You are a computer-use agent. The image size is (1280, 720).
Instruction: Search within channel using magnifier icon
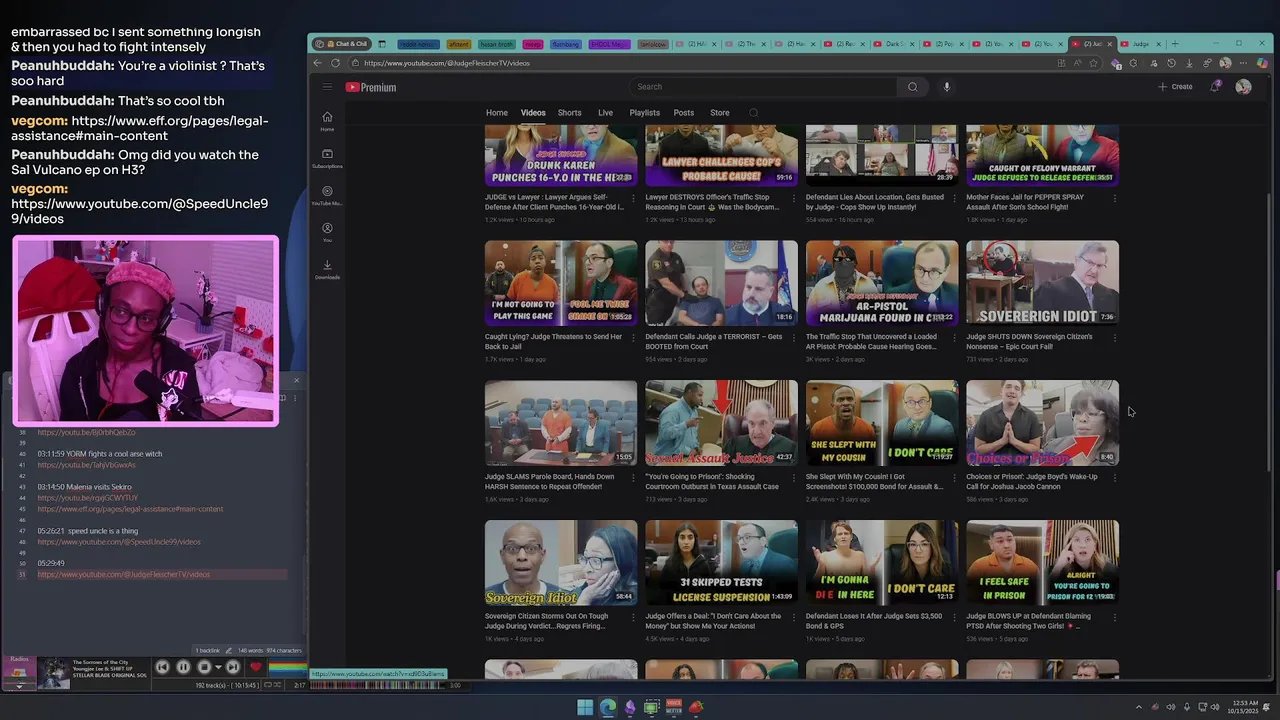753,113
